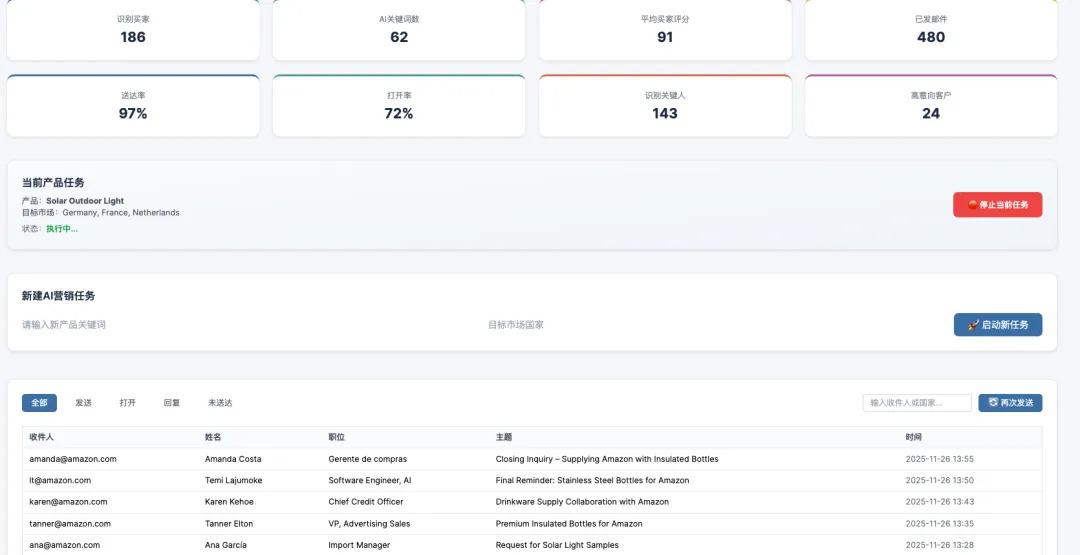Open the 打开 filter tab
This screenshot has width=1080, height=555.
(127, 403)
